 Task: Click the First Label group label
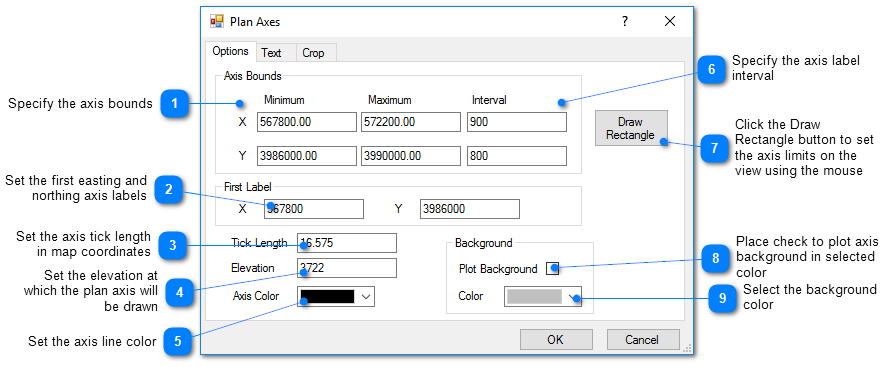click(248, 186)
